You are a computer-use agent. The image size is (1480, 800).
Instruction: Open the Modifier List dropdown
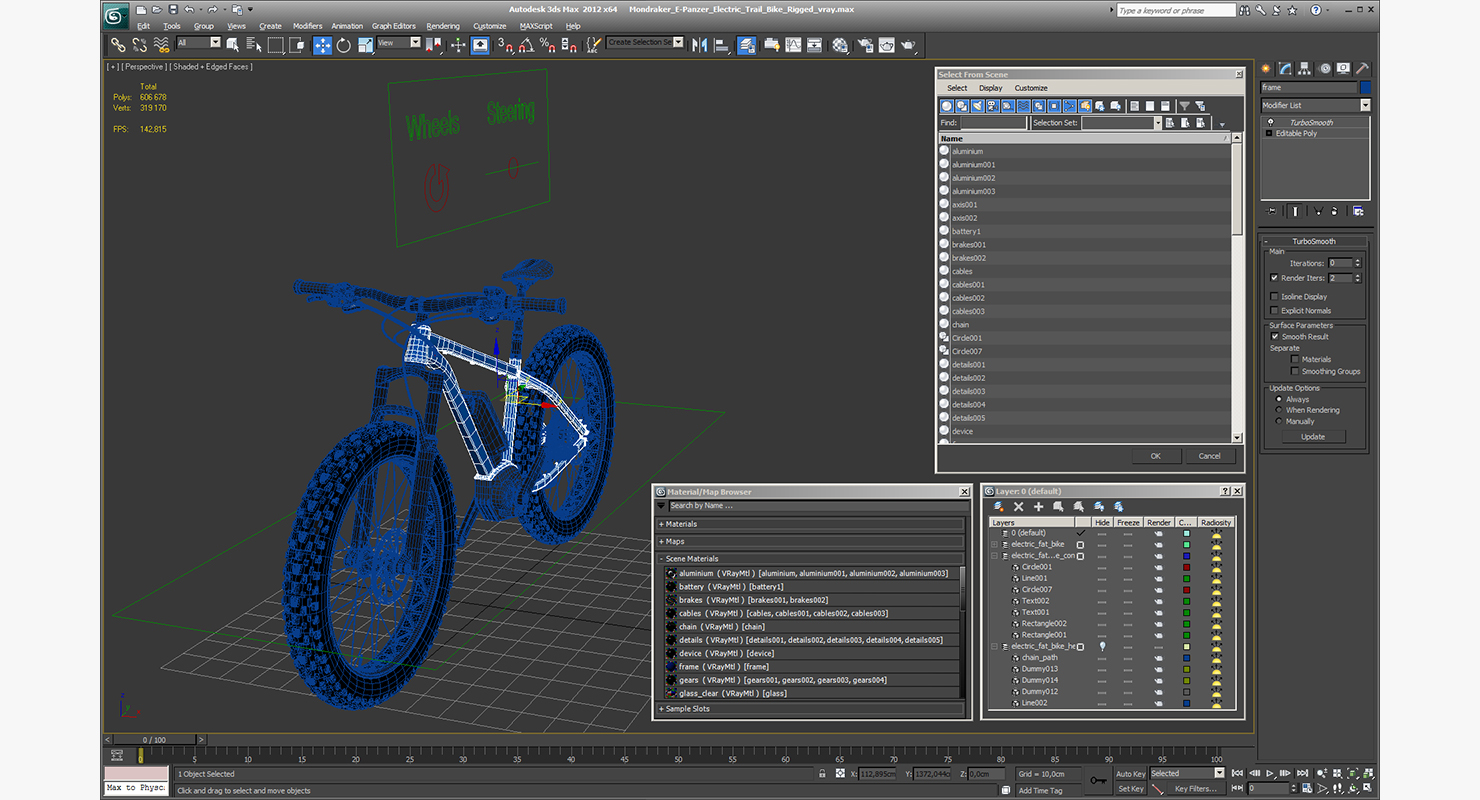tap(1315, 105)
